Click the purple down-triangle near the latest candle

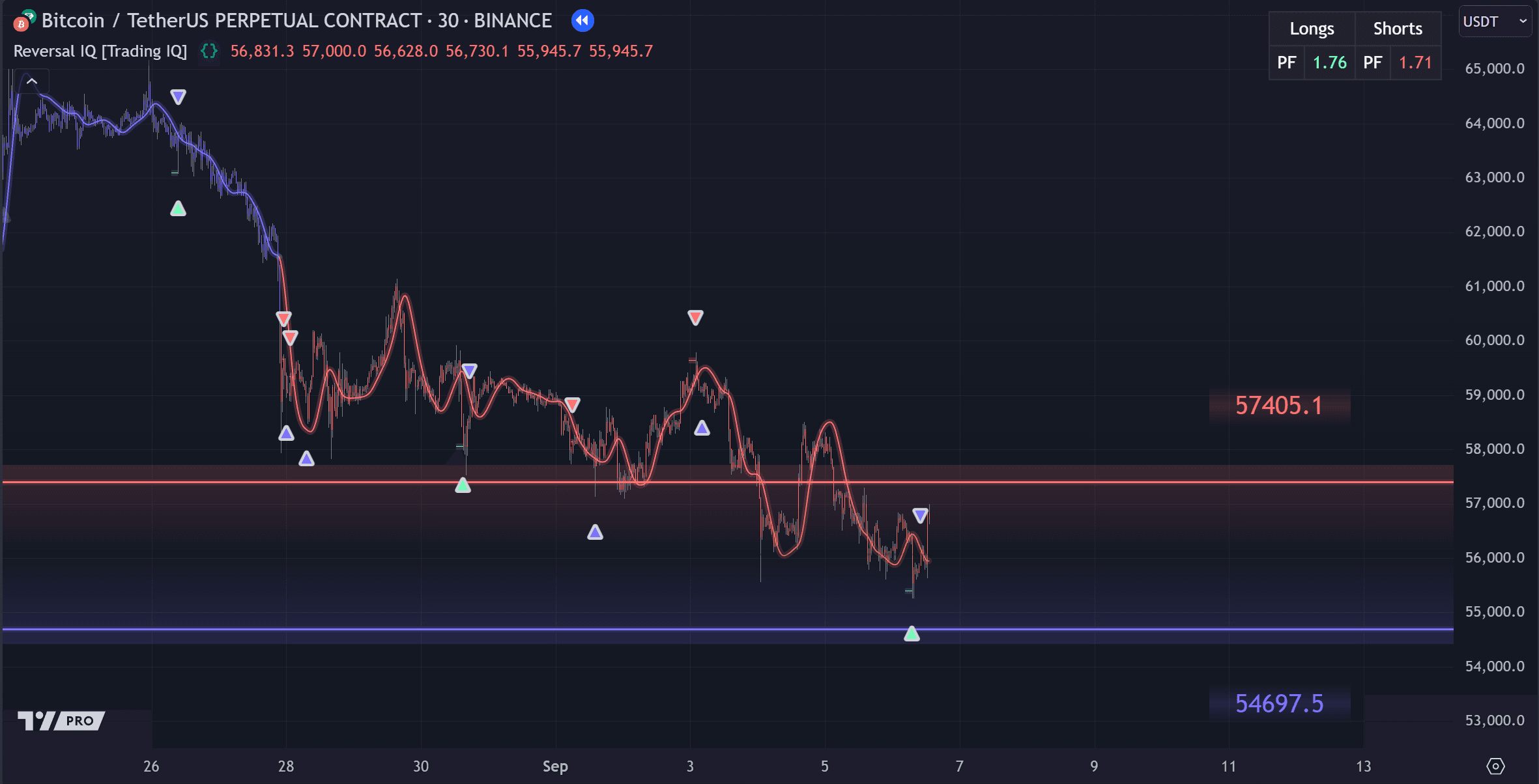[x=920, y=516]
